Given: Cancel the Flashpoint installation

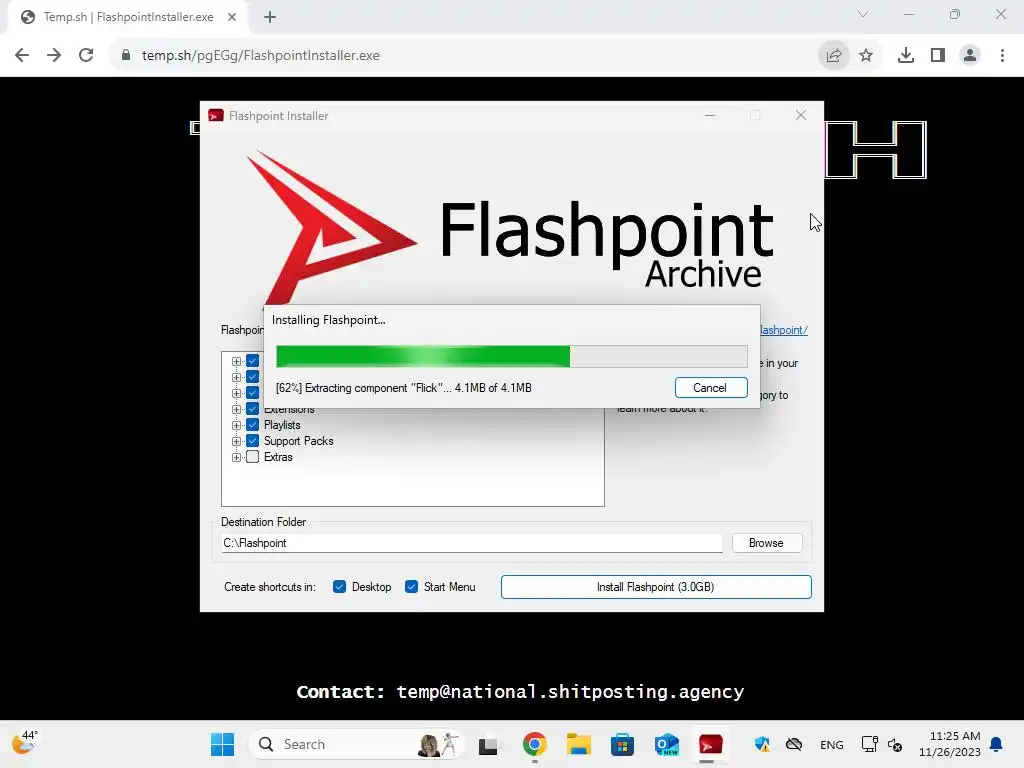Looking at the screenshot, I should [x=711, y=388].
